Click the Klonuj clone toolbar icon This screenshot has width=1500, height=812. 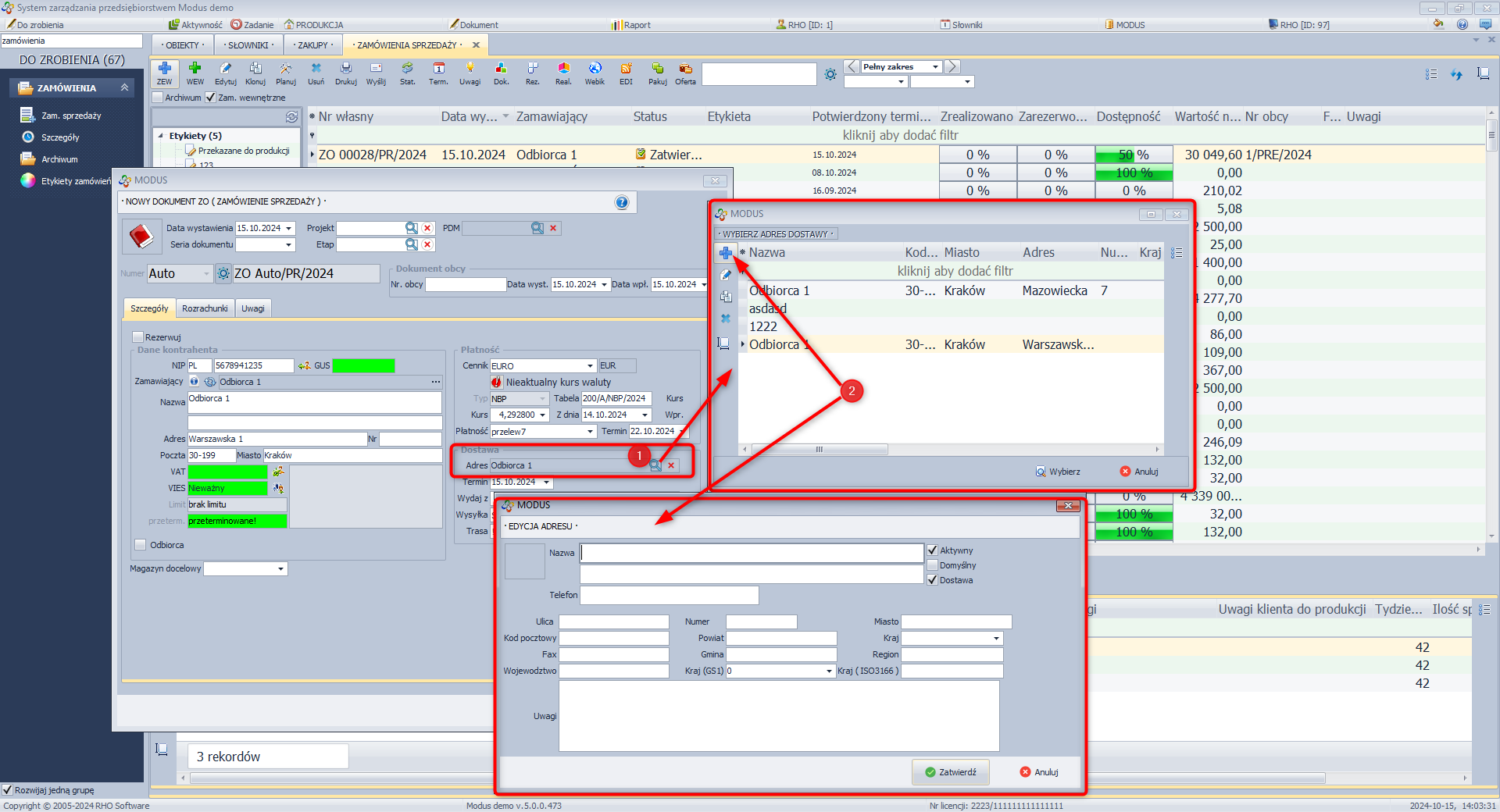255,73
